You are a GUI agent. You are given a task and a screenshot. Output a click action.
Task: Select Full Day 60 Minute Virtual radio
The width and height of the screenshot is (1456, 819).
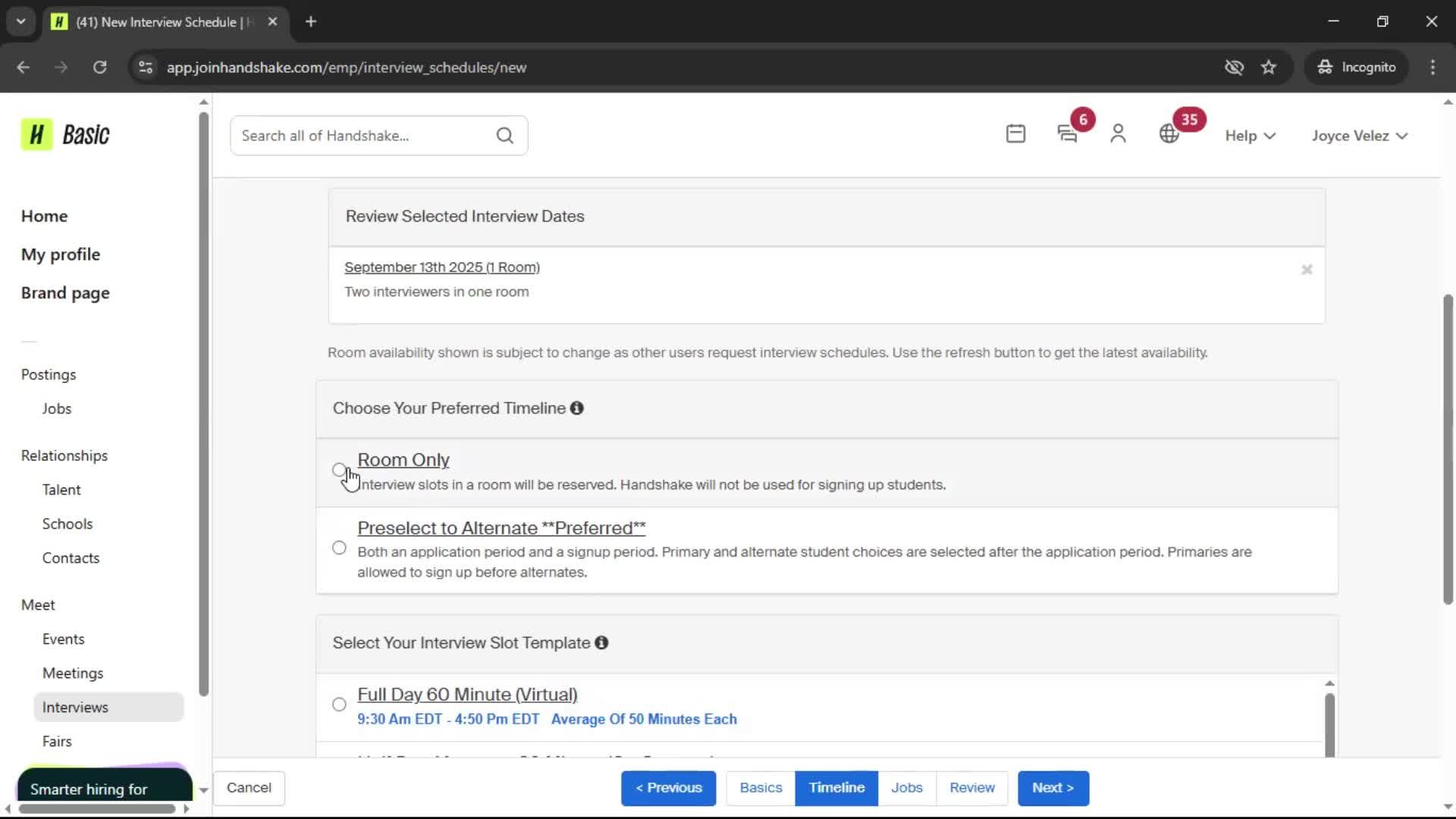pos(339,704)
